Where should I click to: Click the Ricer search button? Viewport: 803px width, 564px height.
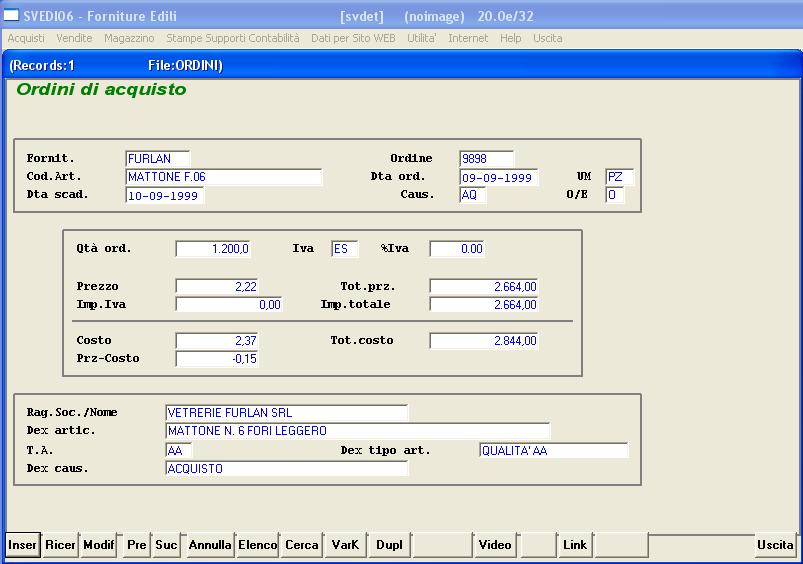click(x=60, y=545)
